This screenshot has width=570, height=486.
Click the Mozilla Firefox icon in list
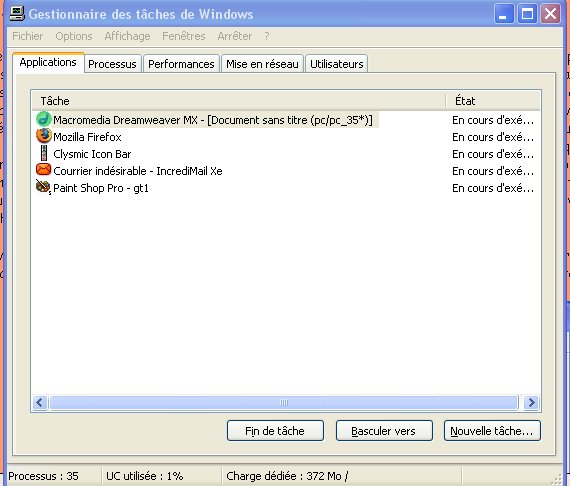(44, 136)
